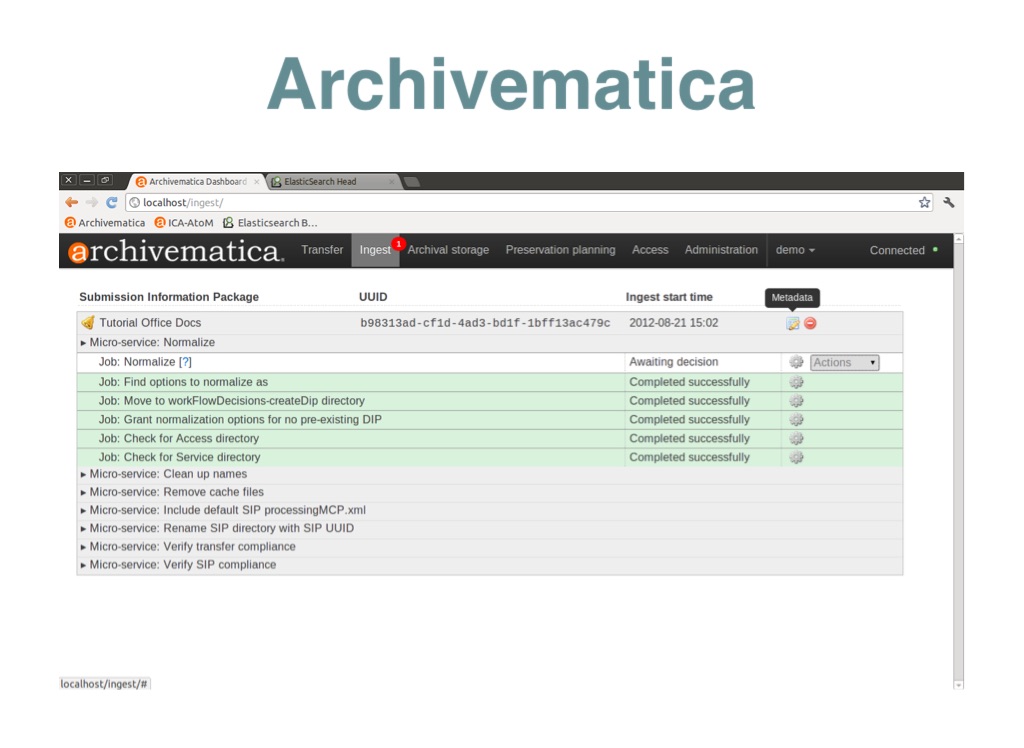Click the Metadata report icon

(792, 323)
